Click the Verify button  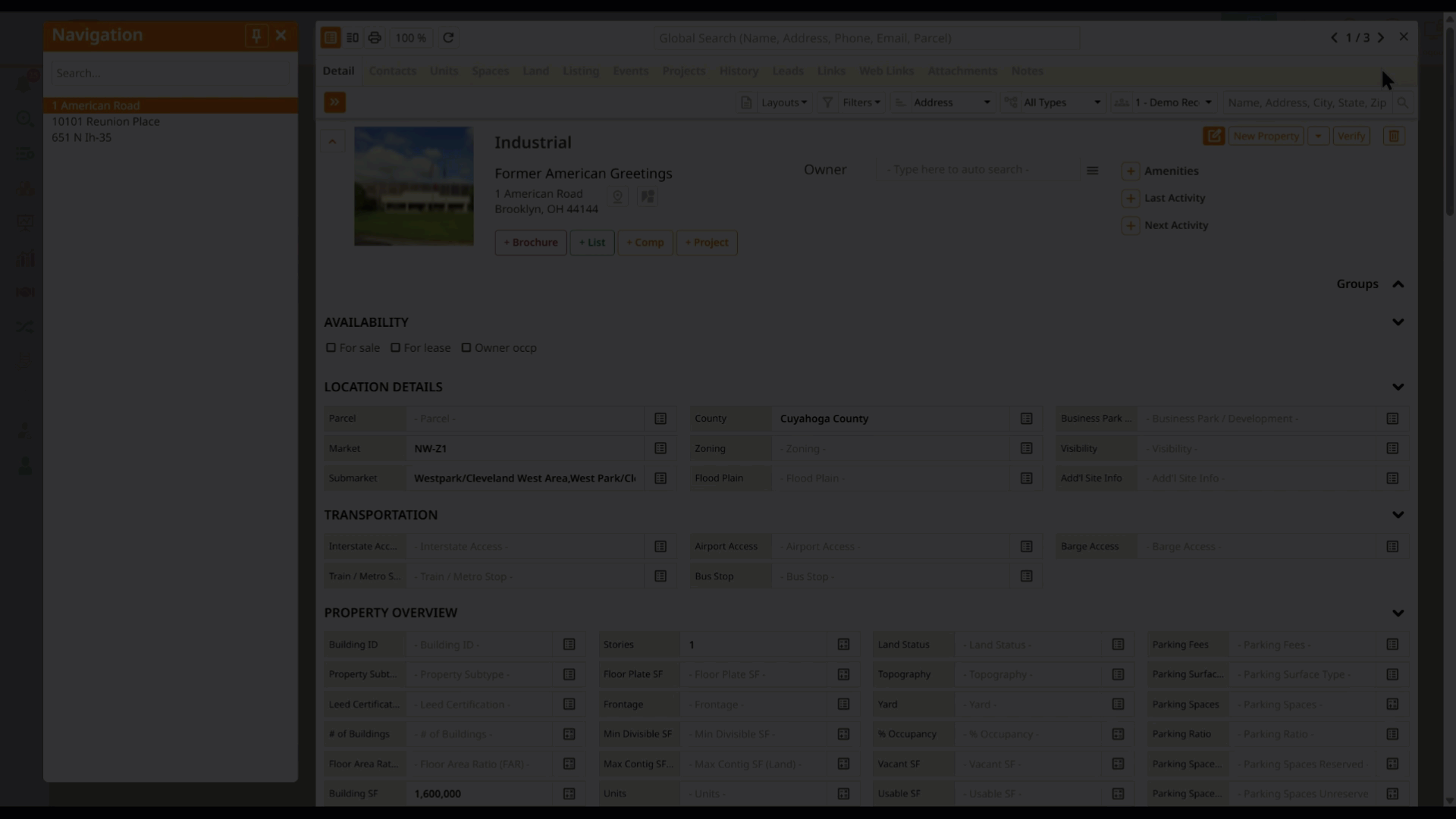(1351, 136)
